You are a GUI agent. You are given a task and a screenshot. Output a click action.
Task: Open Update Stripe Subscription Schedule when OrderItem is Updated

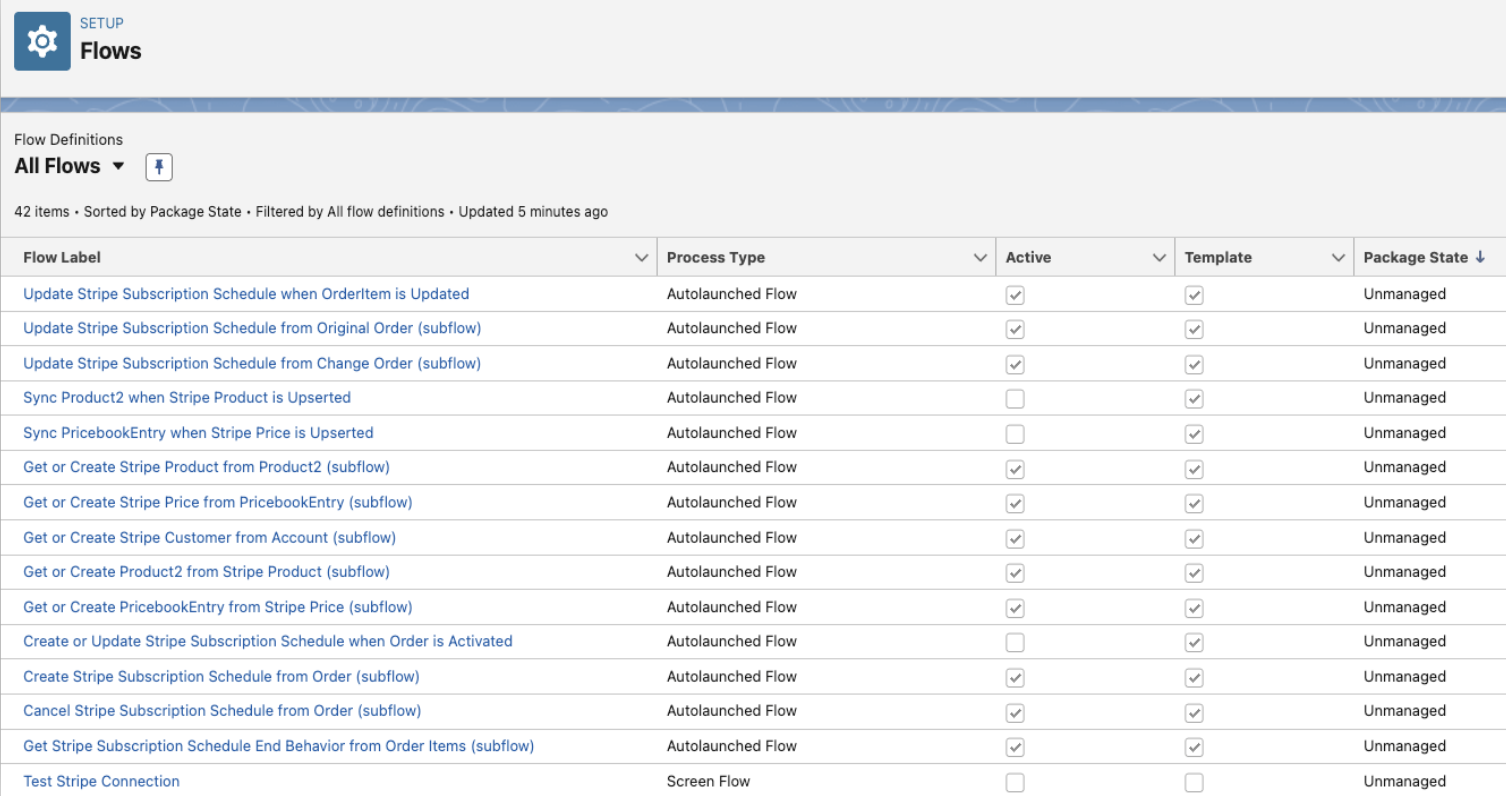(x=246, y=294)
